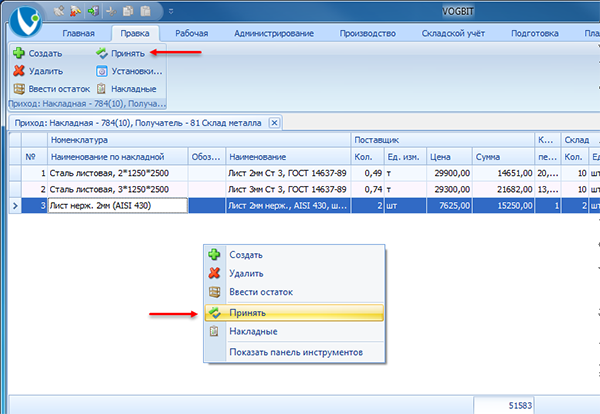Viewport: 600px width, 414px height.
Task: Click Установки icon in the ribbon
Action: click(x=101, y=71)
